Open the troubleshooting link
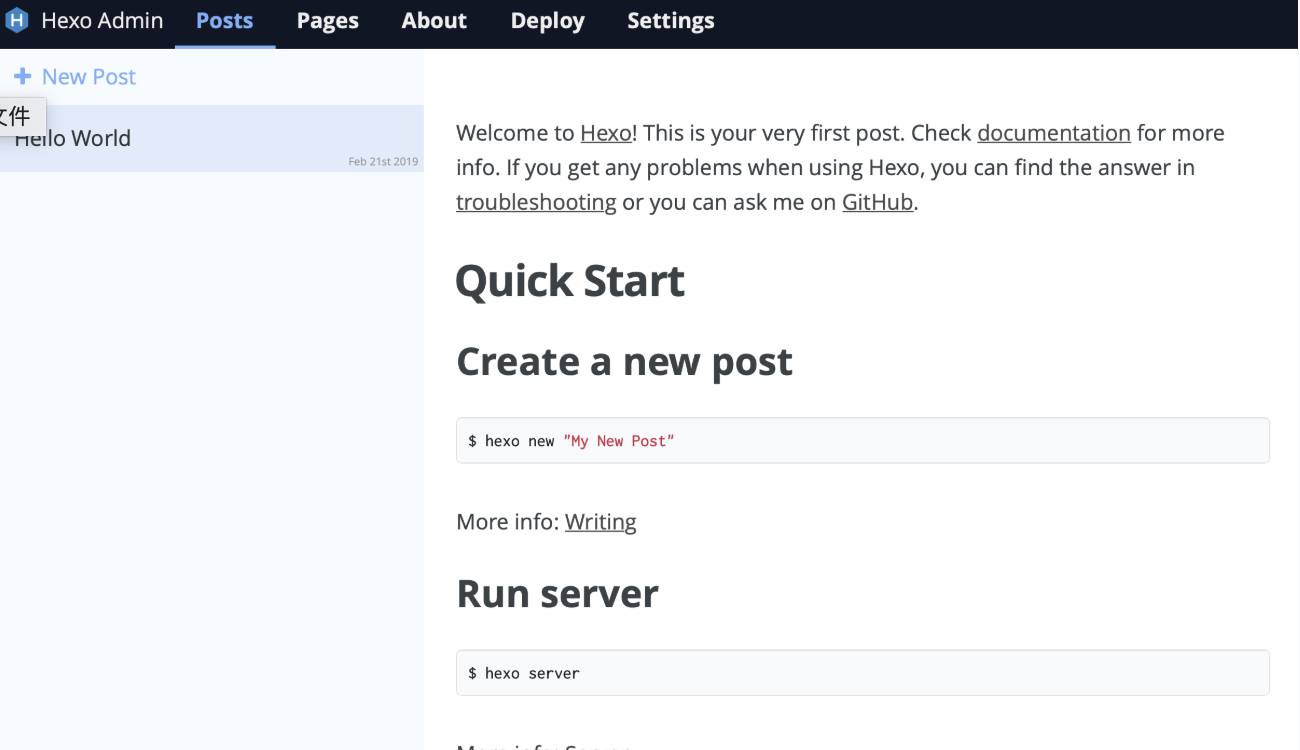 (x=536, y=202)
